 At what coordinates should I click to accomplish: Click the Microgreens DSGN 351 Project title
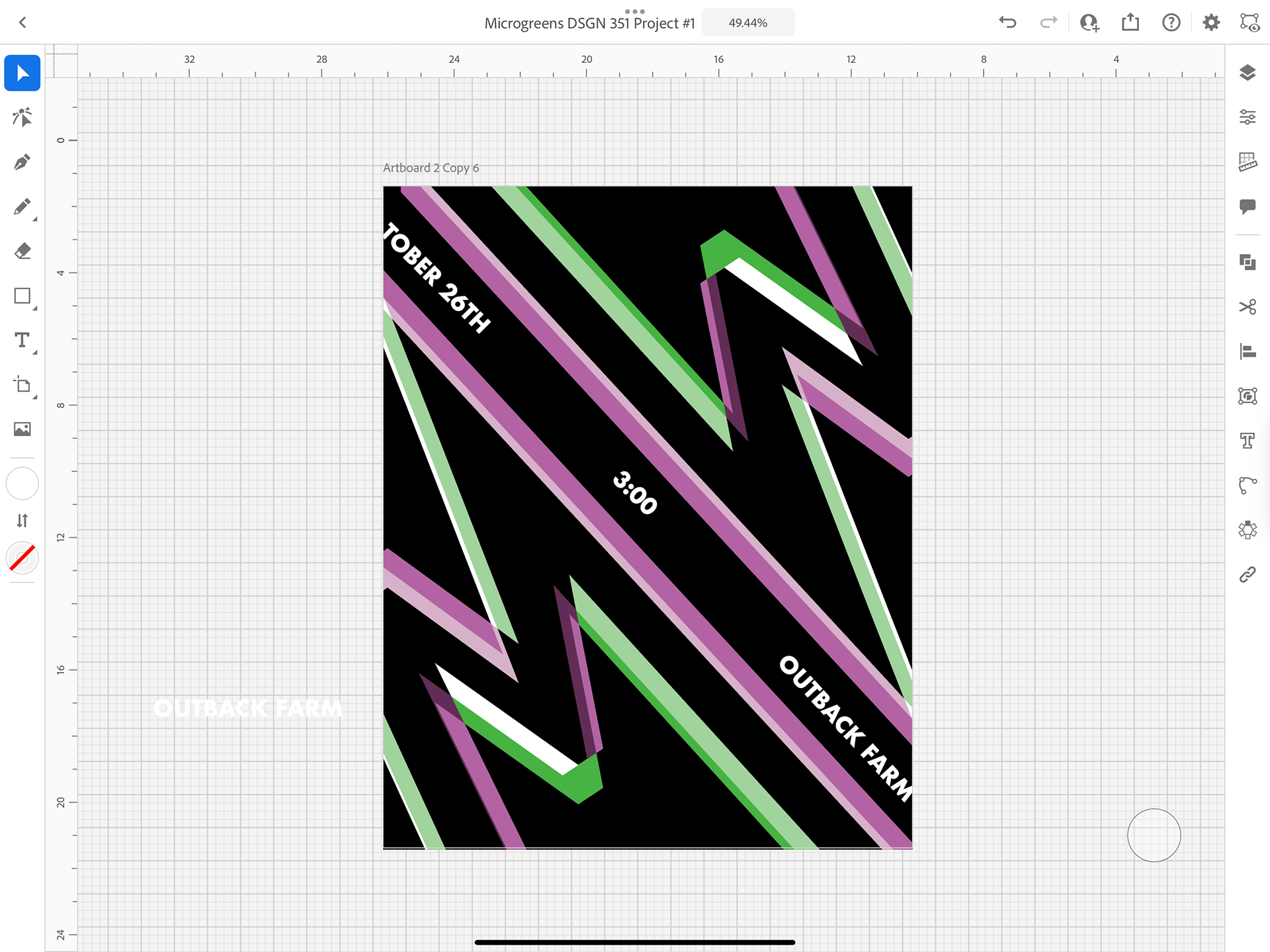(x=589, y=23)
